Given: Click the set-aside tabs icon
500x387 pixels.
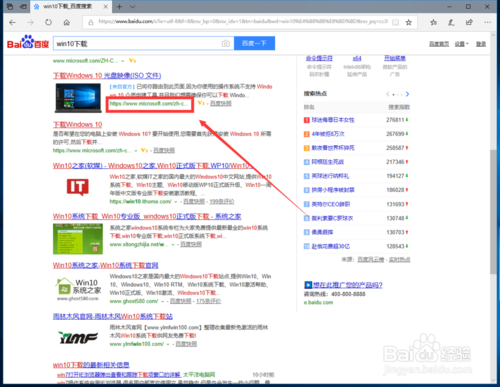Looking at the screenshot, I should point(10,7).
